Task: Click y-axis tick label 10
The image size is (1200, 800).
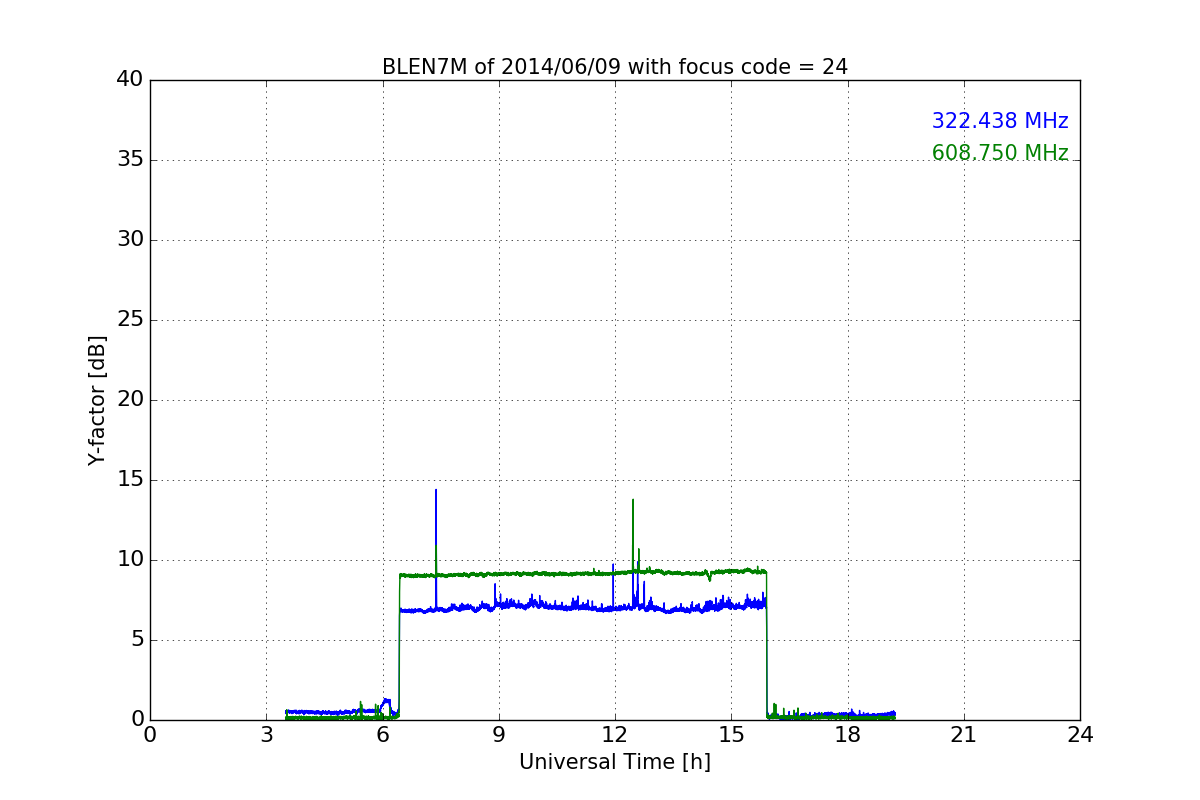Action: coord(130,560)
